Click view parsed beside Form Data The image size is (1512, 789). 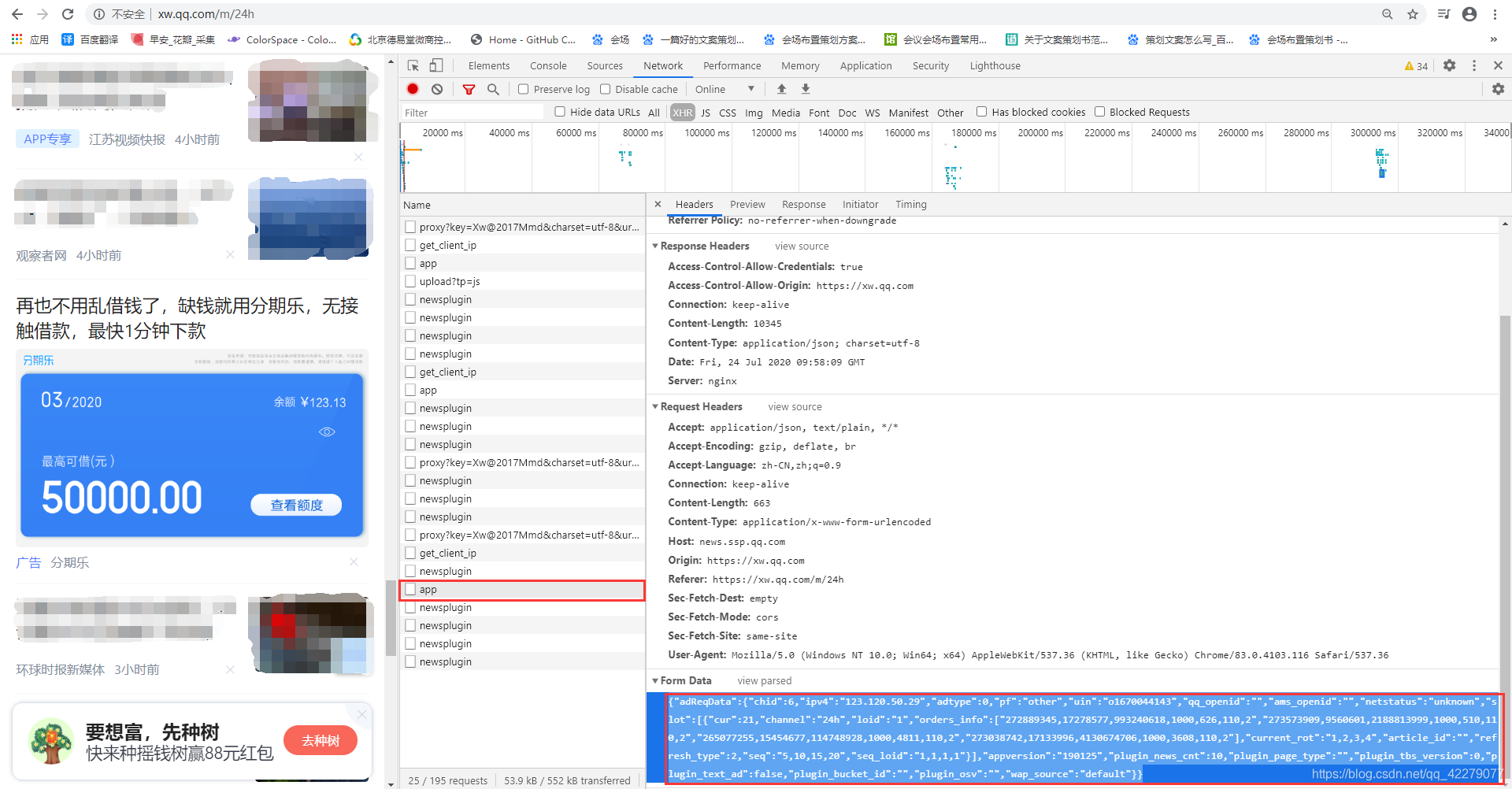pyautogui.click(x=765, y=681)
